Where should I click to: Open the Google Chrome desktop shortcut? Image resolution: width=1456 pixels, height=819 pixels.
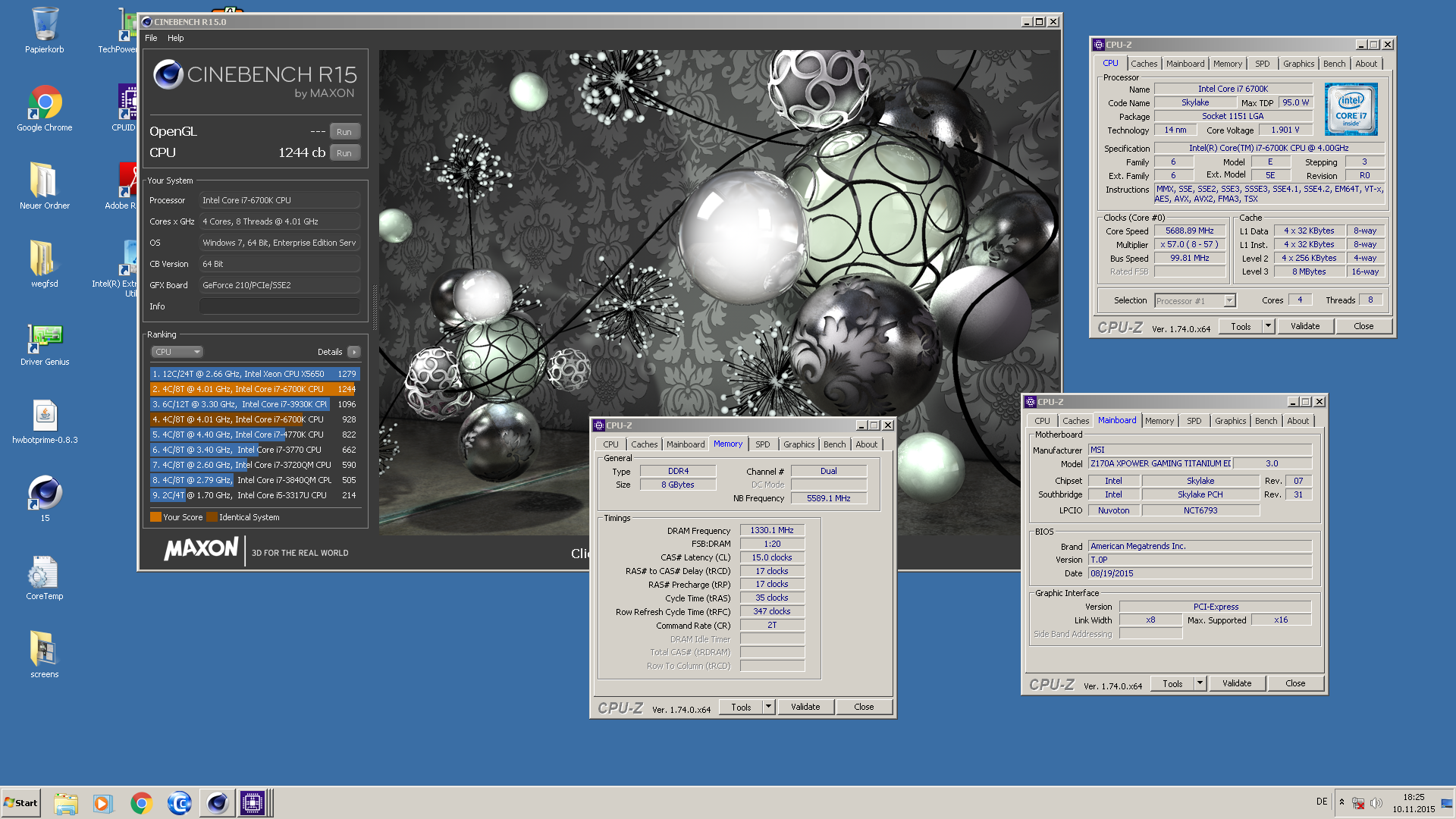coord(45,108)
